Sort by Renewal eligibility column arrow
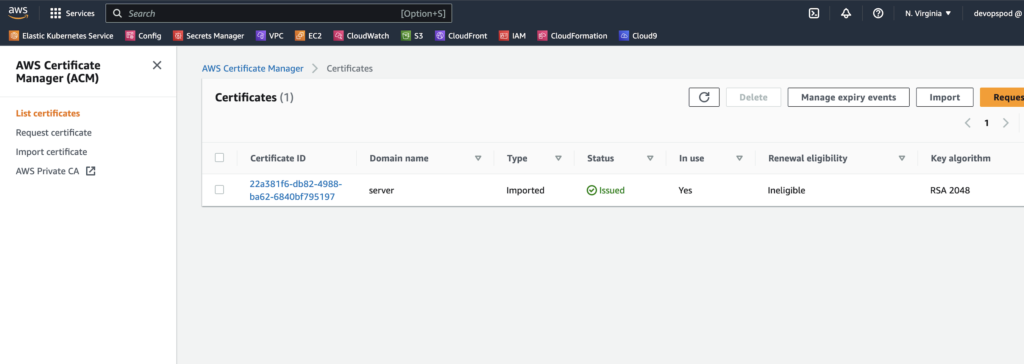 pos(902,158)
